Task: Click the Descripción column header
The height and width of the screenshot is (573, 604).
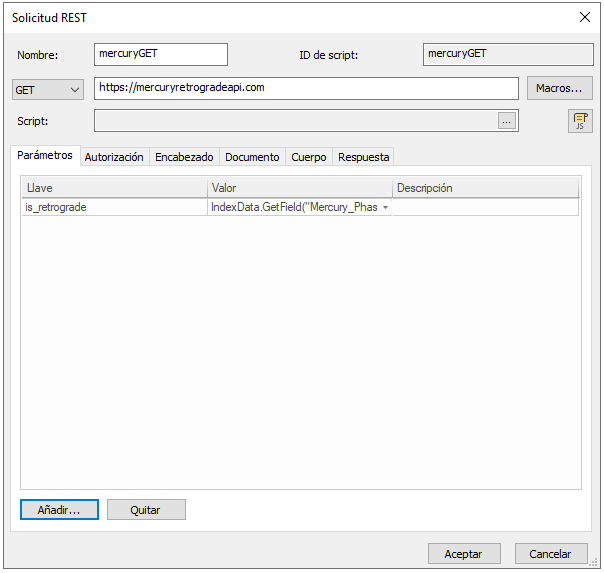Action: tap(485, 188)
